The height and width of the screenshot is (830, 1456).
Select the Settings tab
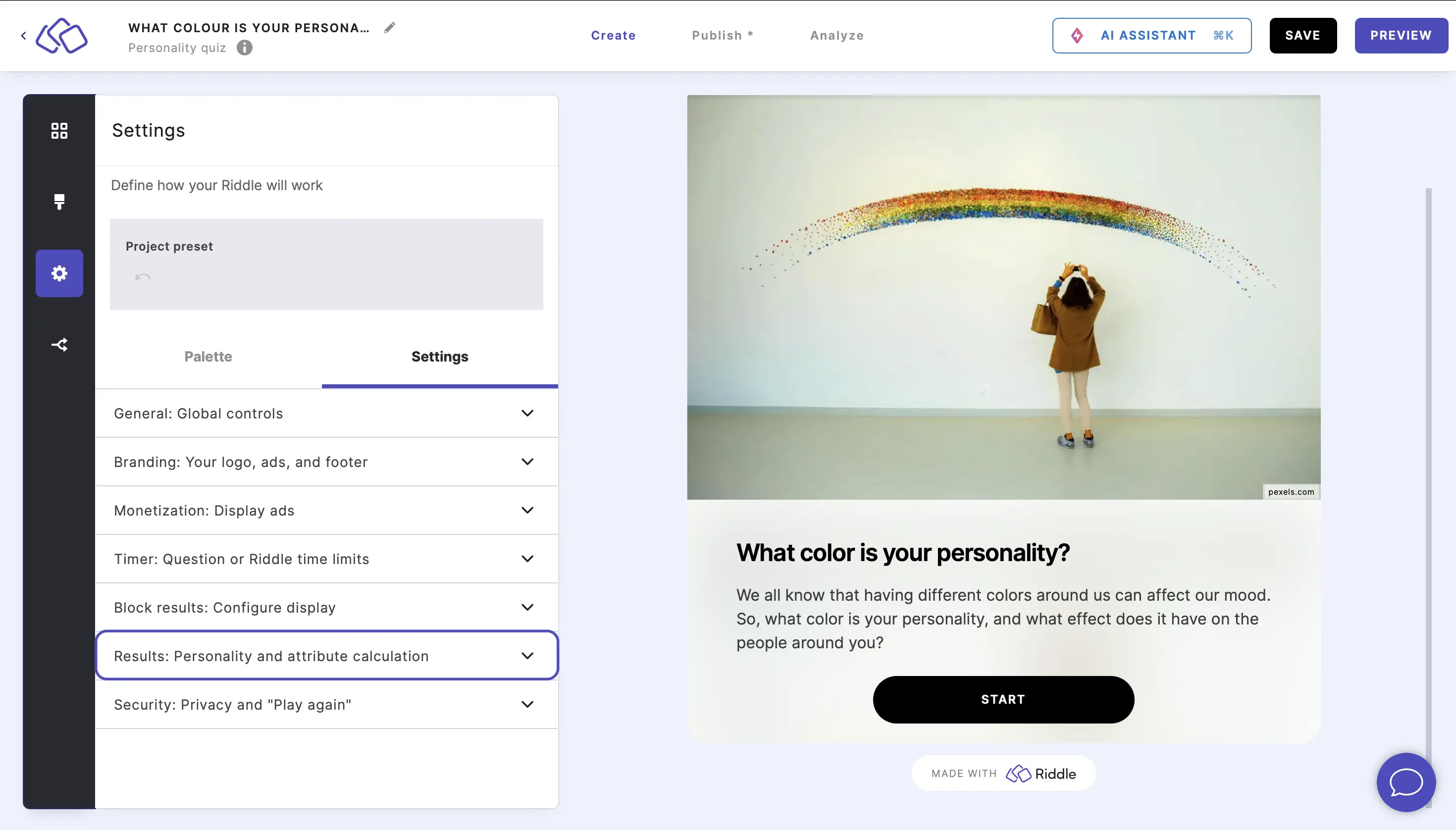pos(440,356)
